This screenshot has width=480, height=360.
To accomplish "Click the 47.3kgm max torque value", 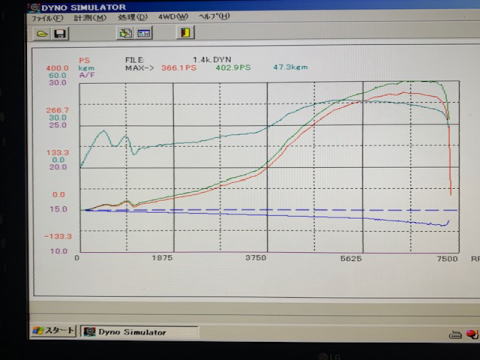I will point(290,67).
